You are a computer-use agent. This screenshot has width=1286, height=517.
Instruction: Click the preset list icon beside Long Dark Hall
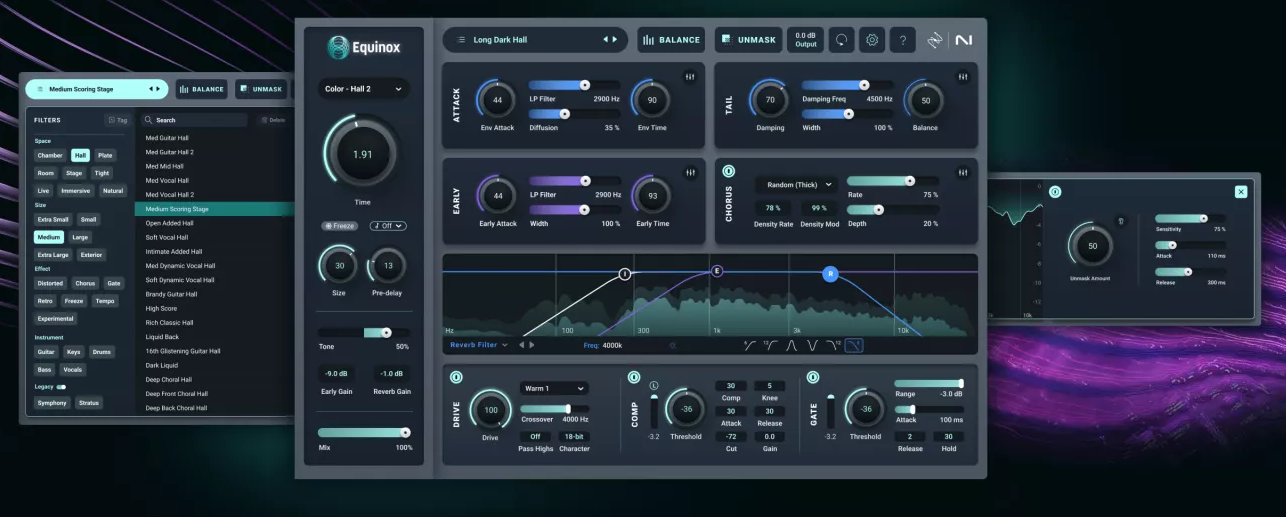[x=461, y=40]
